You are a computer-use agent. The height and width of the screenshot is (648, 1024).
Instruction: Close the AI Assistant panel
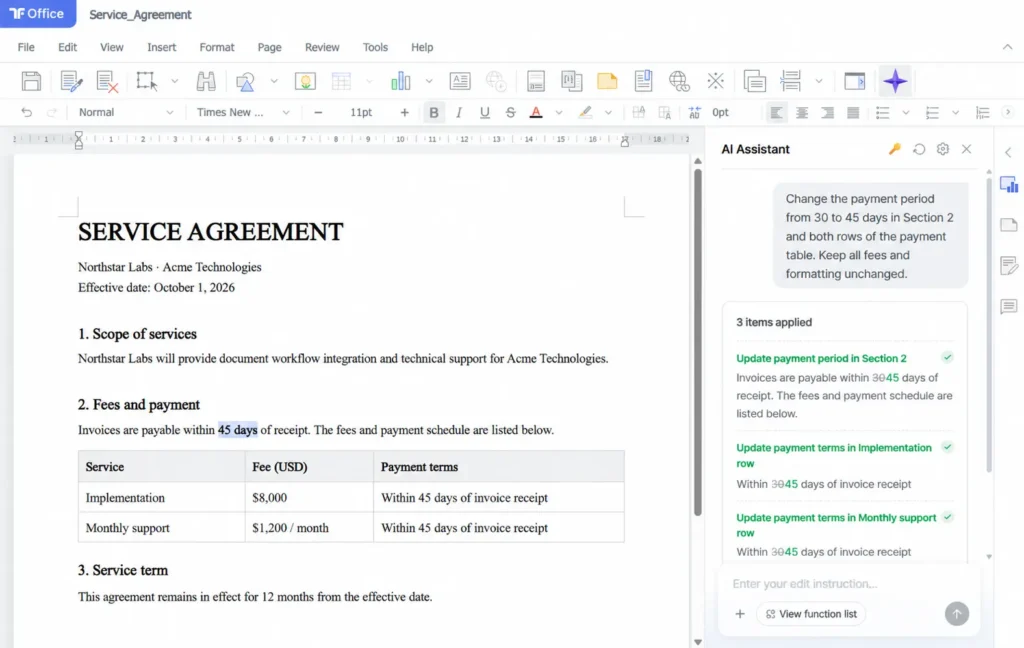coord(967,149)
